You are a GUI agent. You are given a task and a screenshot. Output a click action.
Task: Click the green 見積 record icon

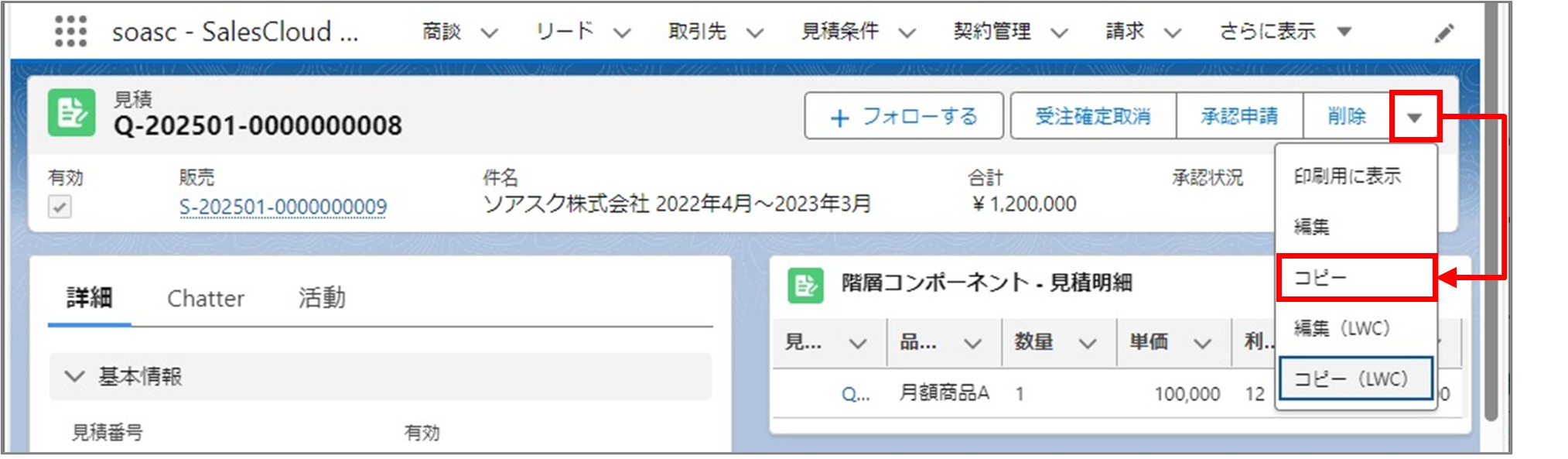point(72,113)
